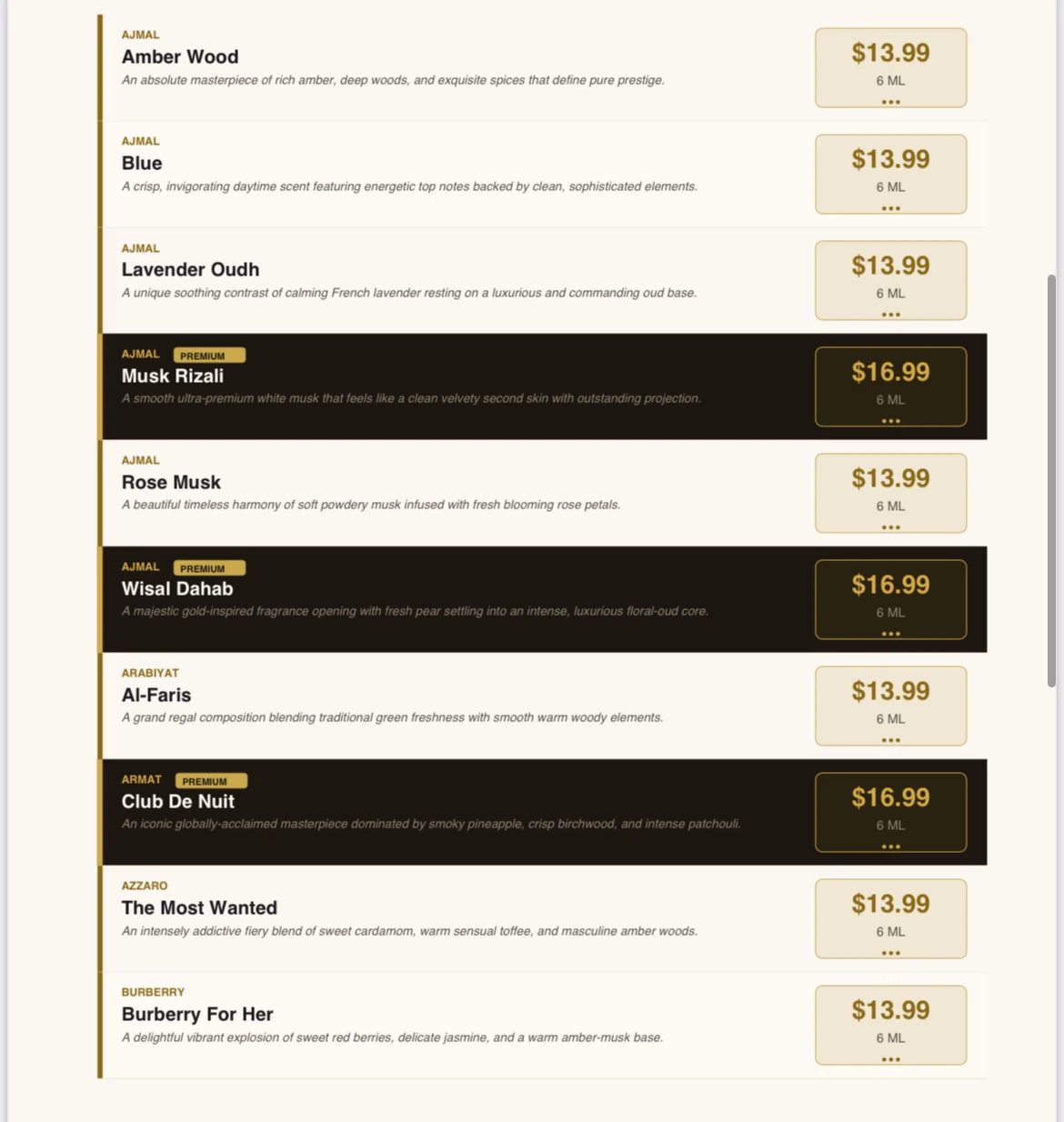The image size is (1064, 1122).
Task: Click the BURBERRY brand label
Action: point(153,992)
